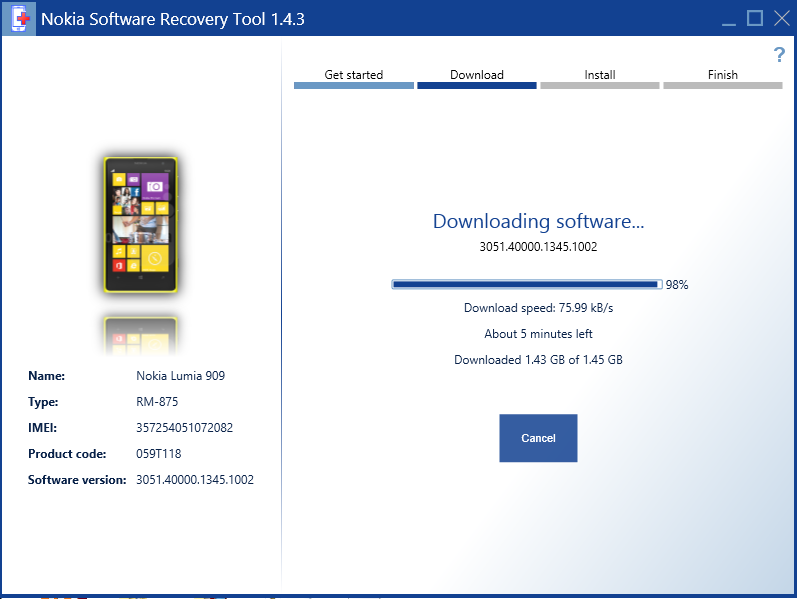Screen dimensions: 797x599
Task: Click the IMEI number 357254051072082
Action: pos(185,428)
